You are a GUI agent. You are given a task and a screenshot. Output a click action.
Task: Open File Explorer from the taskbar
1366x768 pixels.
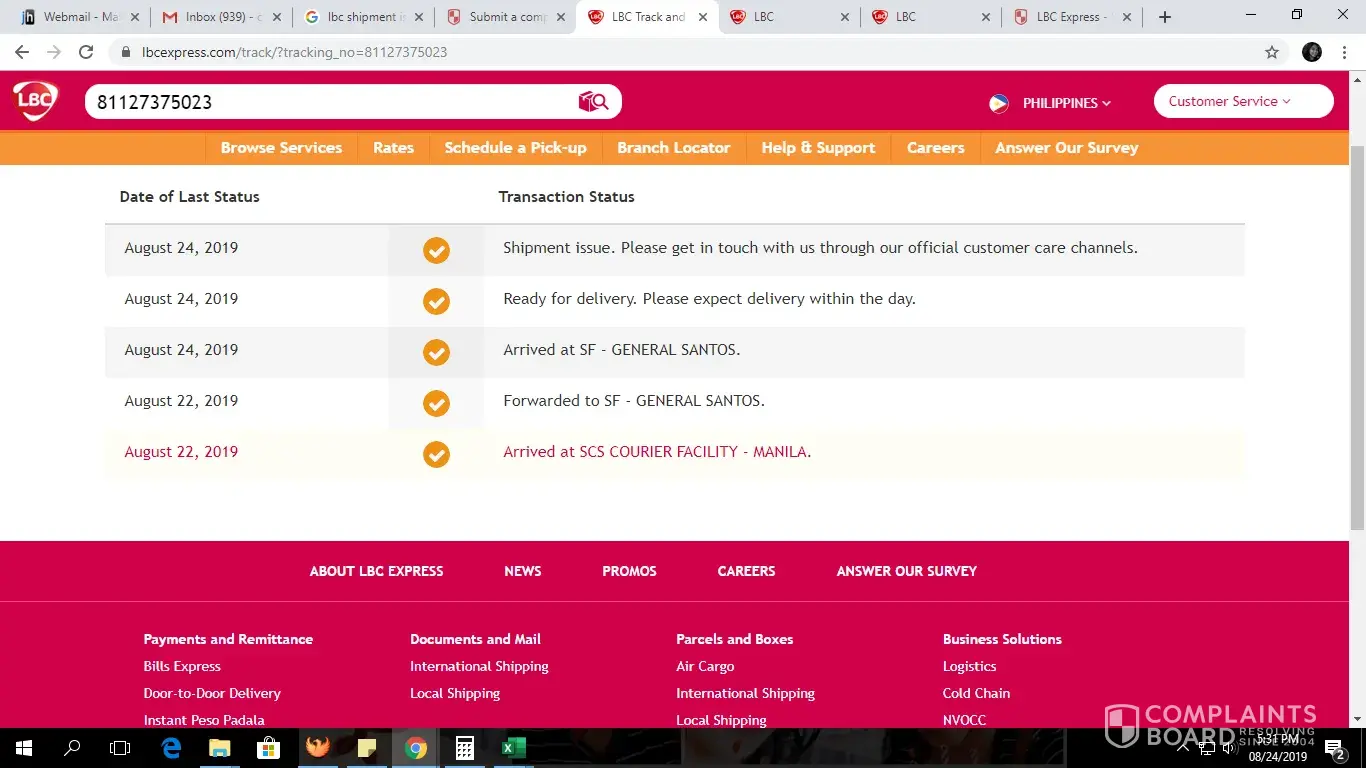[x=220, y=748]
